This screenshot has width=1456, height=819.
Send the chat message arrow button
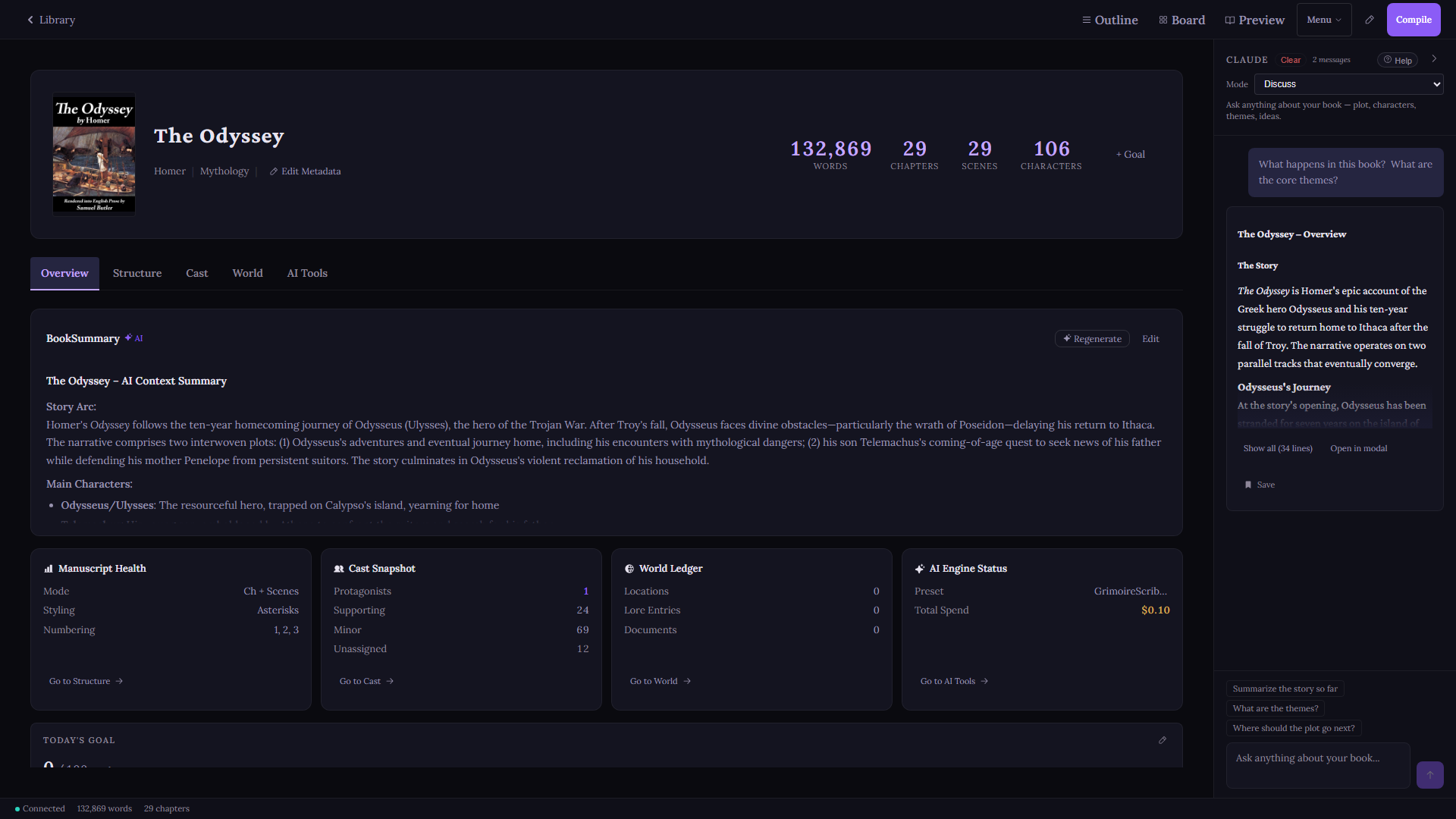(x=1429, y=774)
